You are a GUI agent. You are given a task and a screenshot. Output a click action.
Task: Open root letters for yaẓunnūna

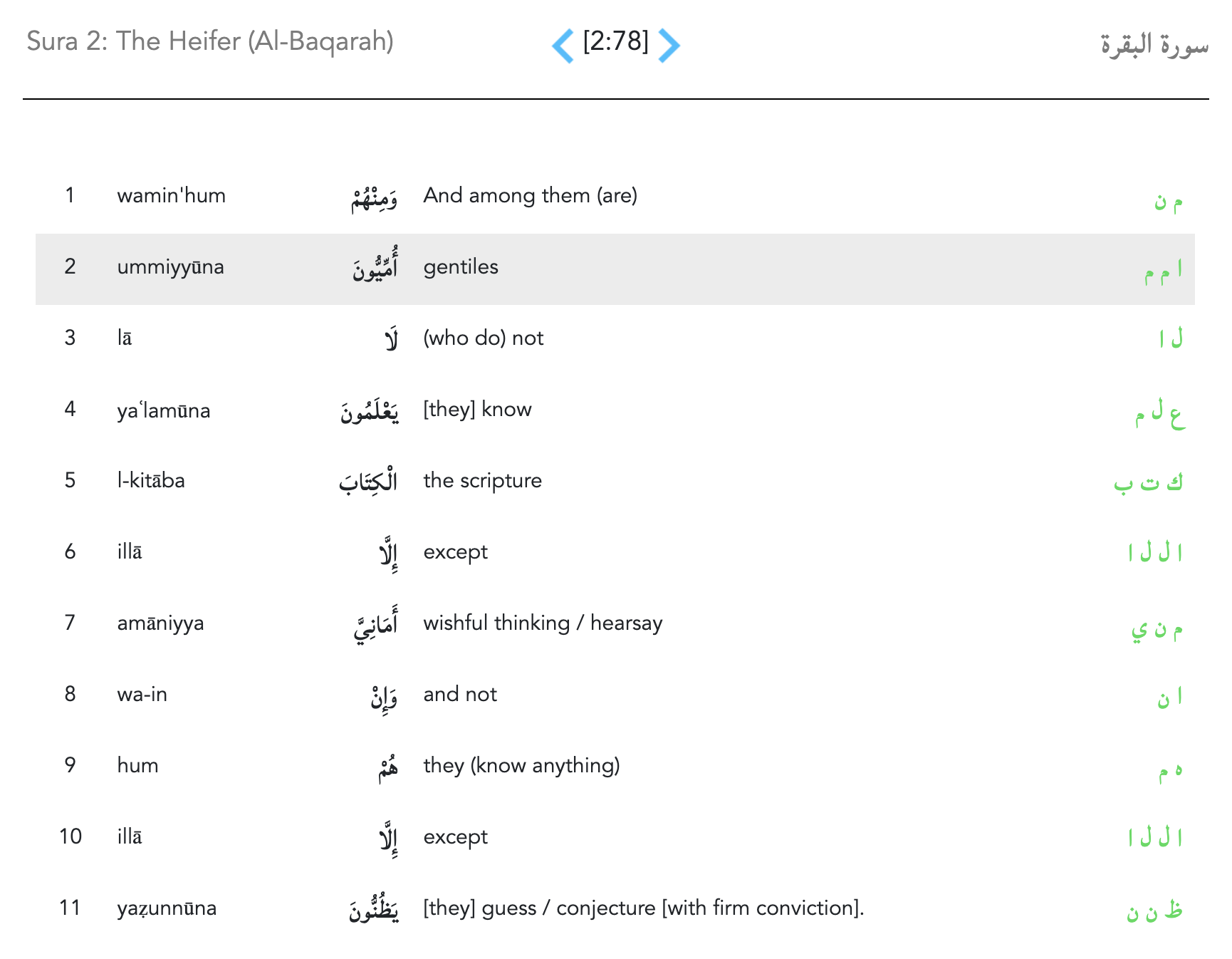point(1154,911)
